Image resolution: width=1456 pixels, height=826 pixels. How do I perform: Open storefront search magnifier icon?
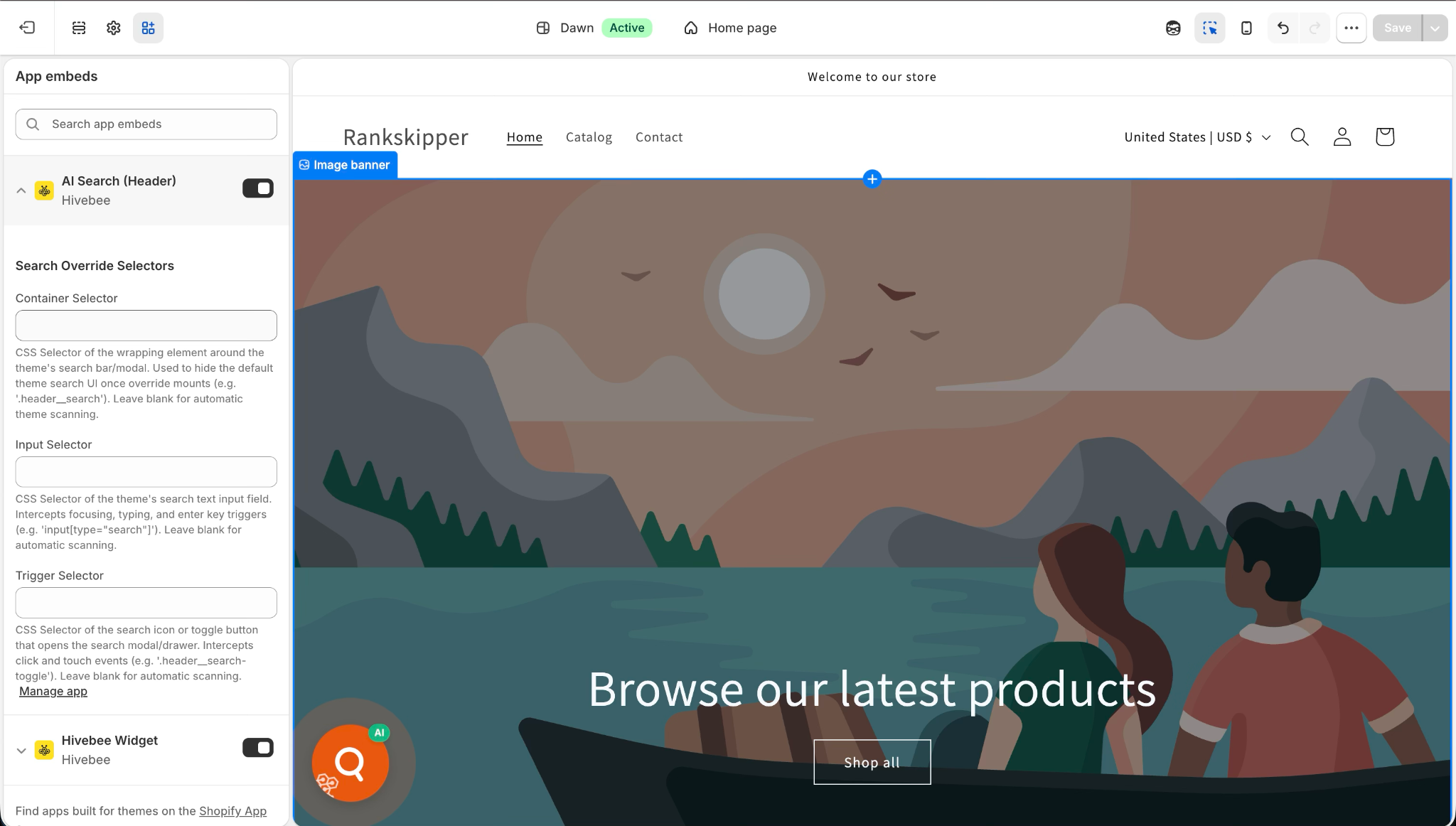pyautogui.click(x=1300, y=136)
